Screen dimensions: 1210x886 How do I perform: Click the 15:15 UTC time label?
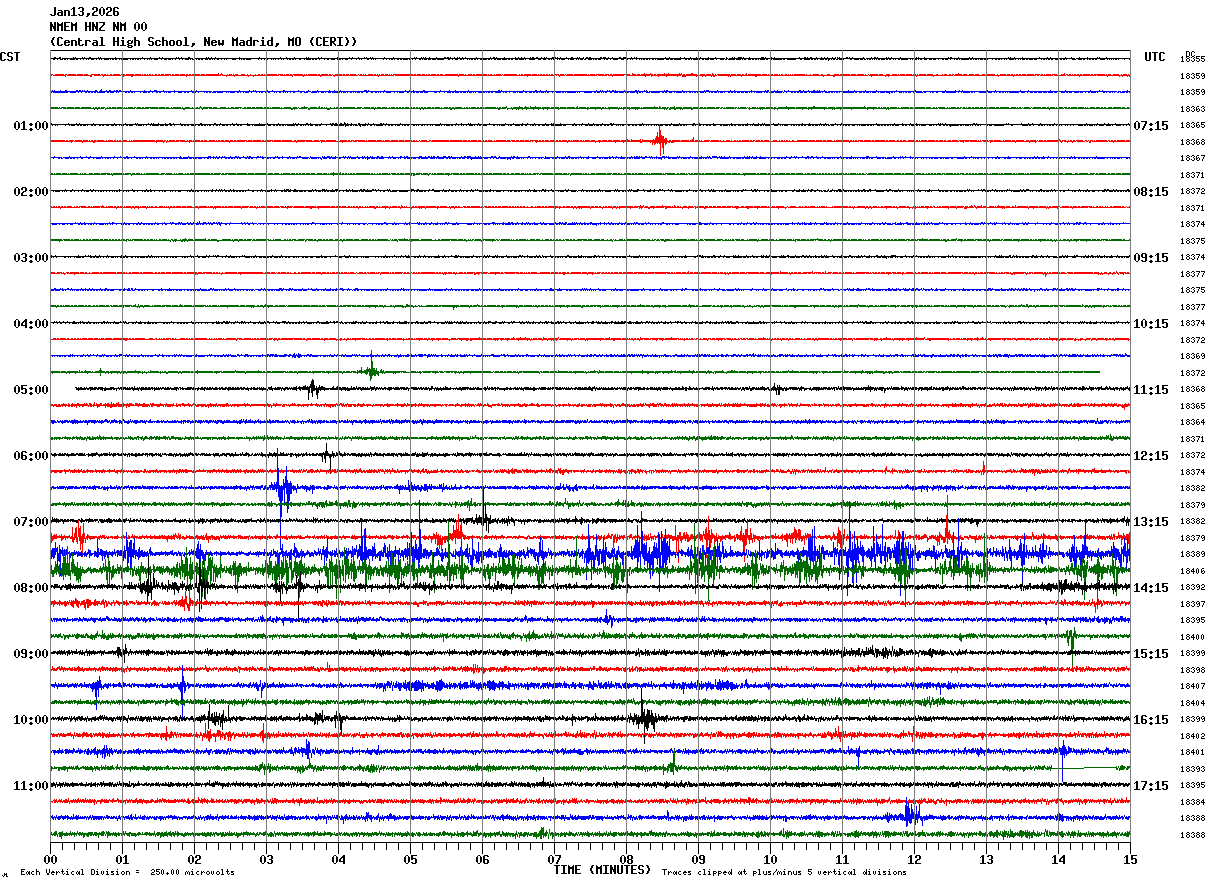pos(1150,654)
